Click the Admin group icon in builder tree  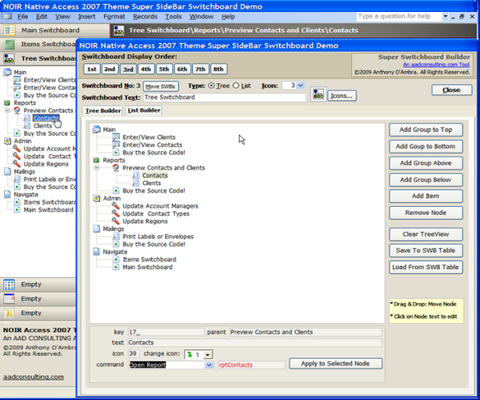(97, 198)
